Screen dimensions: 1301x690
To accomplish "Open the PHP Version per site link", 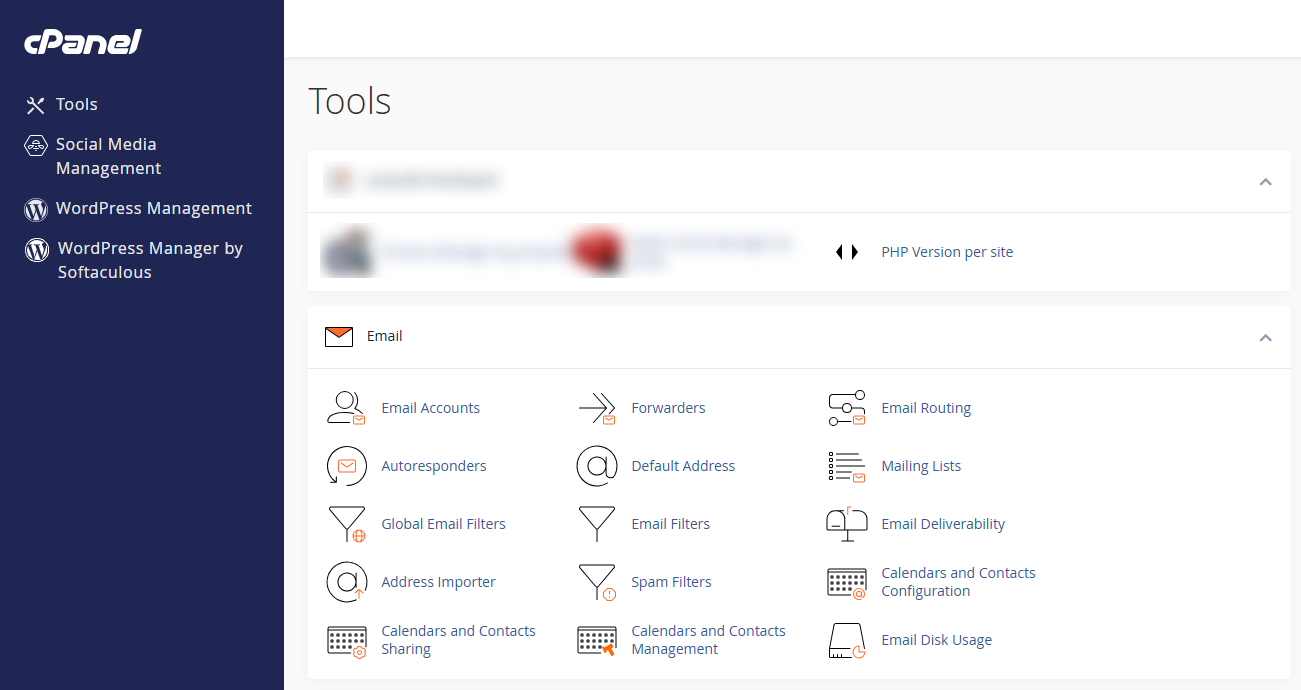I will tap(947, 252).
